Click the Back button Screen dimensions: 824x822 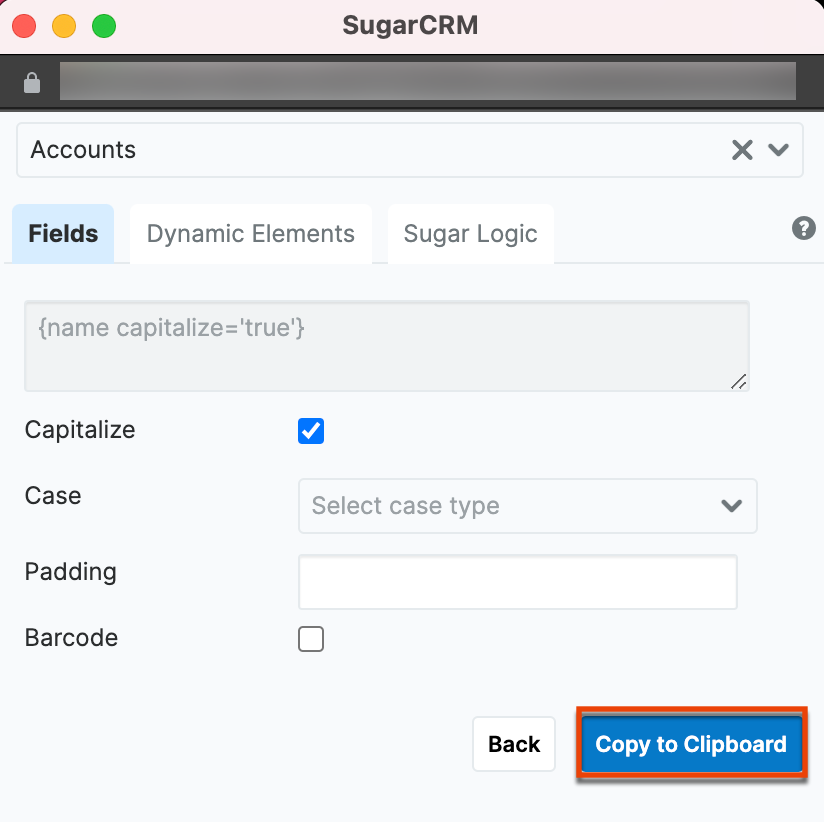(513, 744)
